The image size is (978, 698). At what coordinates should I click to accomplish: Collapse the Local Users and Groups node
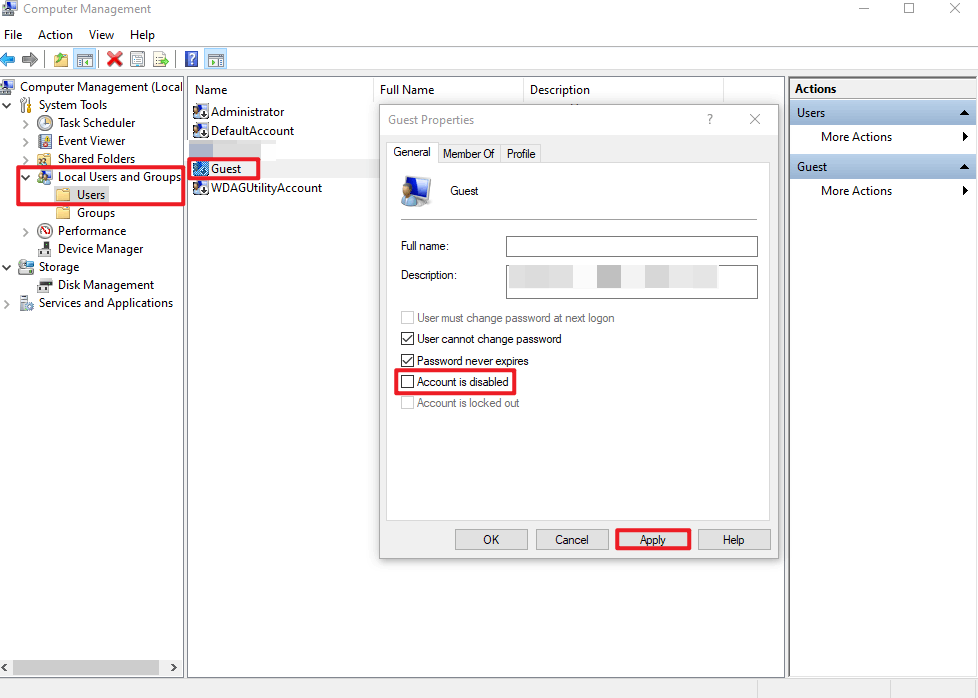click(x=25, y=176)
